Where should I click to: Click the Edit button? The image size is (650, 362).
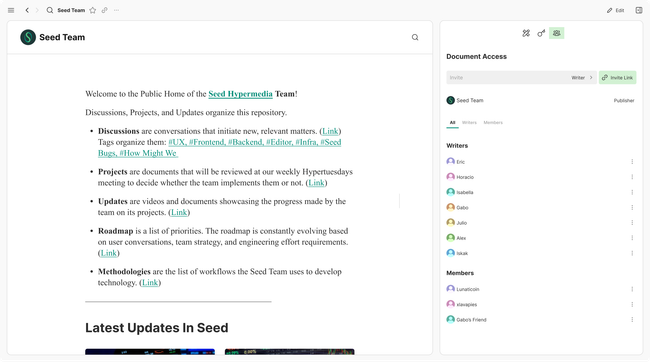coord(616,10)
